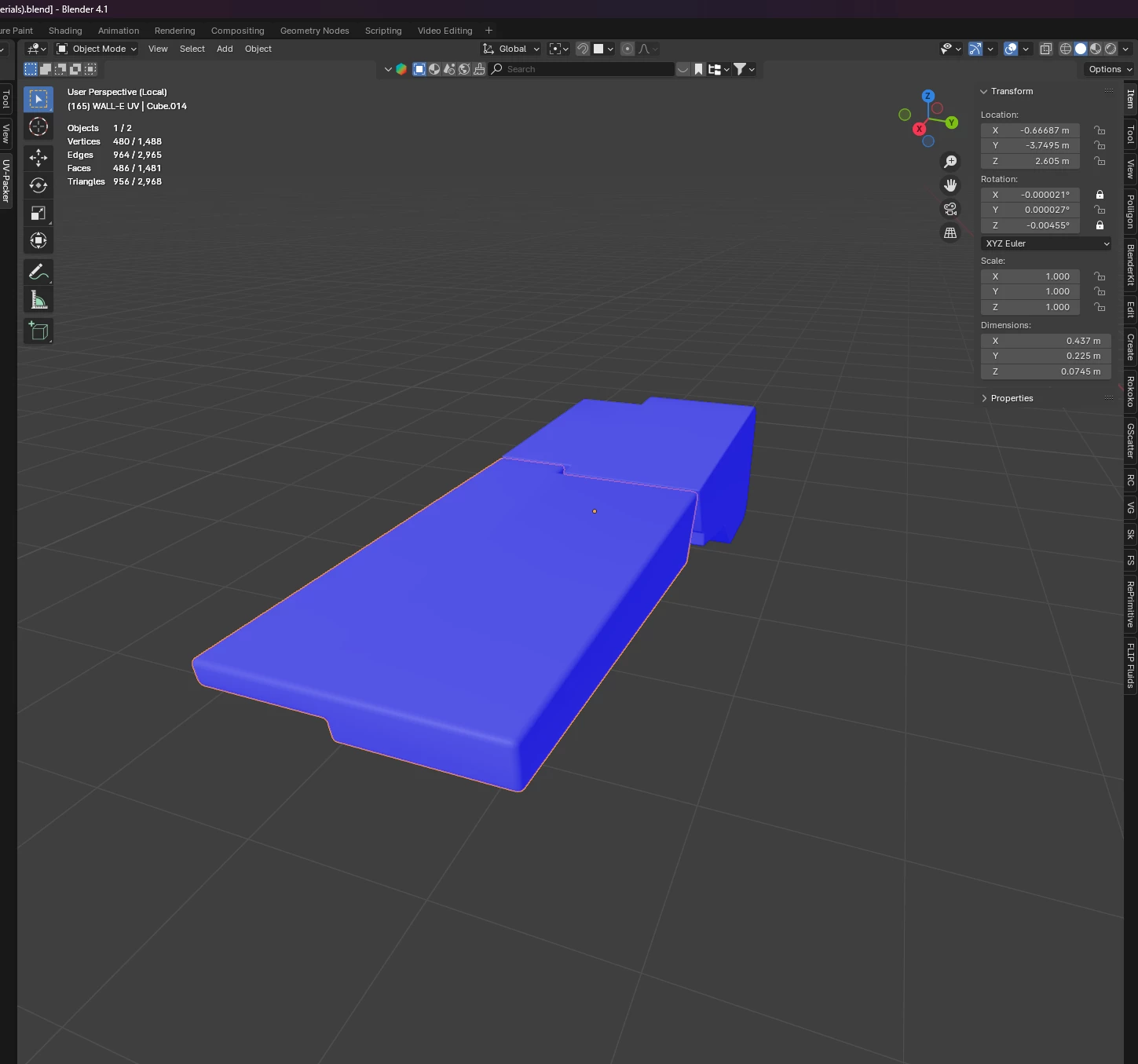Switch perspective/orthographic grid icon

point(950,233)
